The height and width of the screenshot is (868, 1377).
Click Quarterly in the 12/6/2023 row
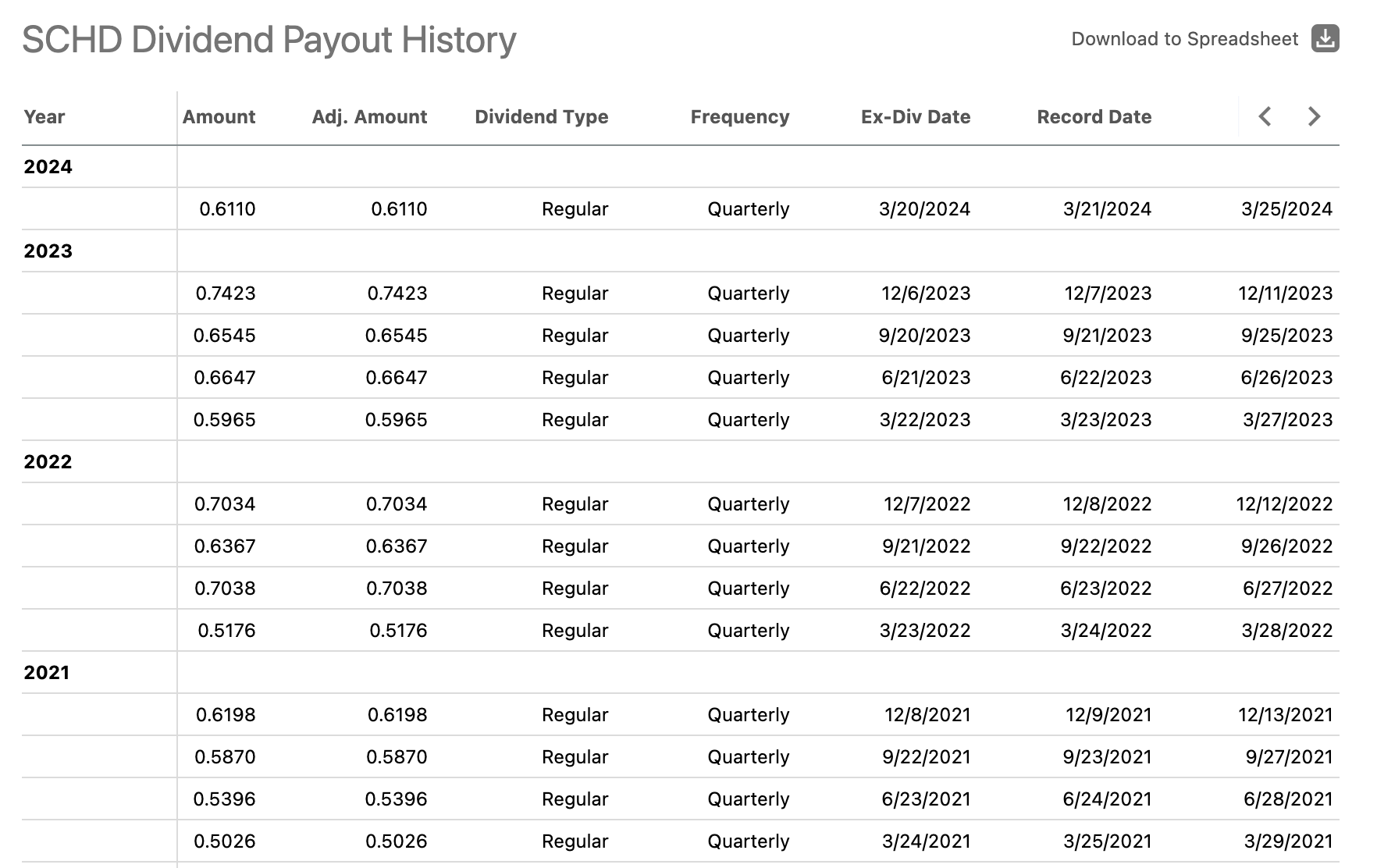(749, 293)
